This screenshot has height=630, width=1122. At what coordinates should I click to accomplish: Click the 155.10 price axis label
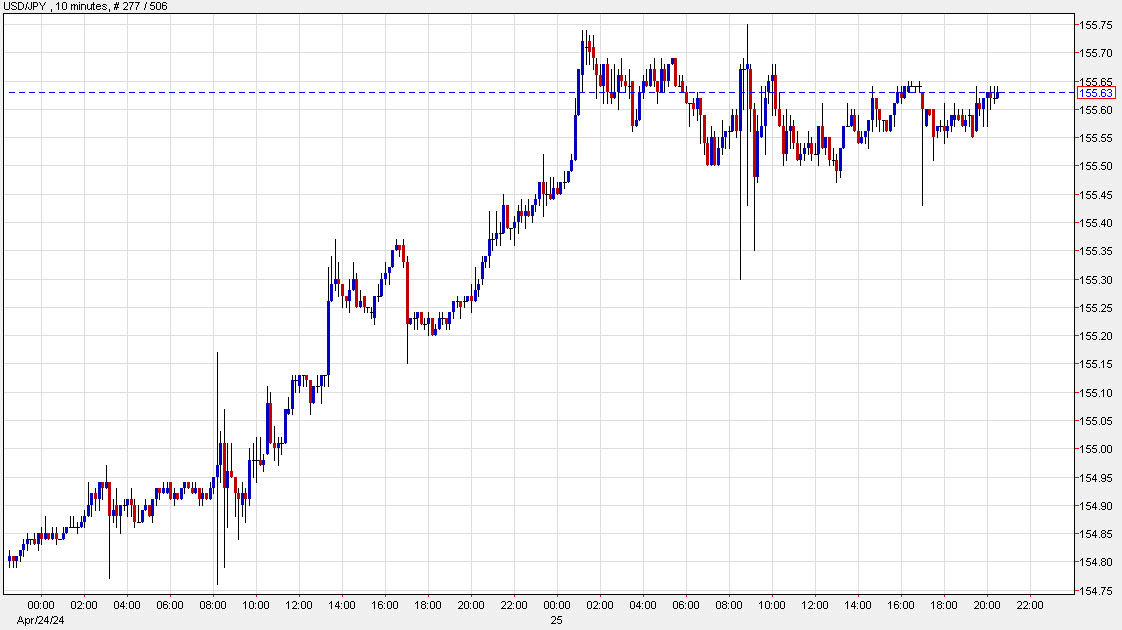coord(1096,393)
